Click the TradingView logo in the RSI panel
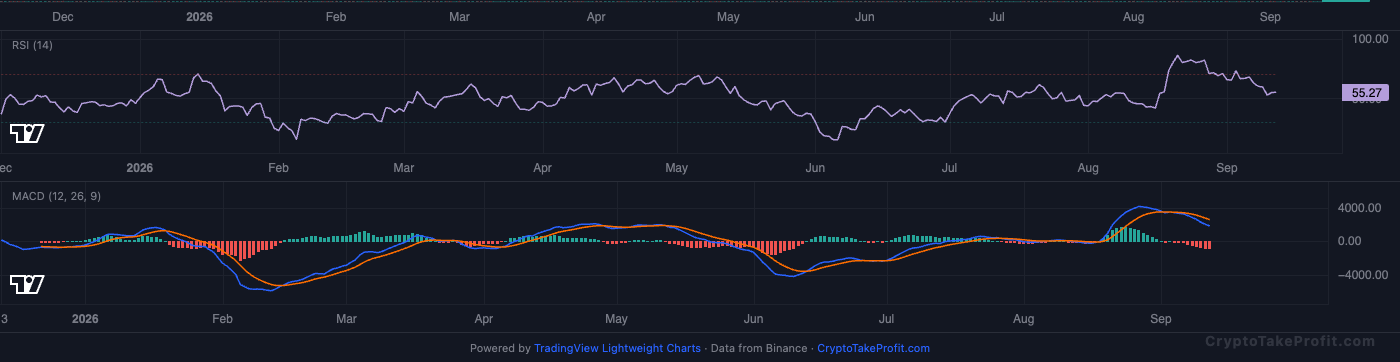Viewport: 1400px width, 362px height. pos(27,133)
